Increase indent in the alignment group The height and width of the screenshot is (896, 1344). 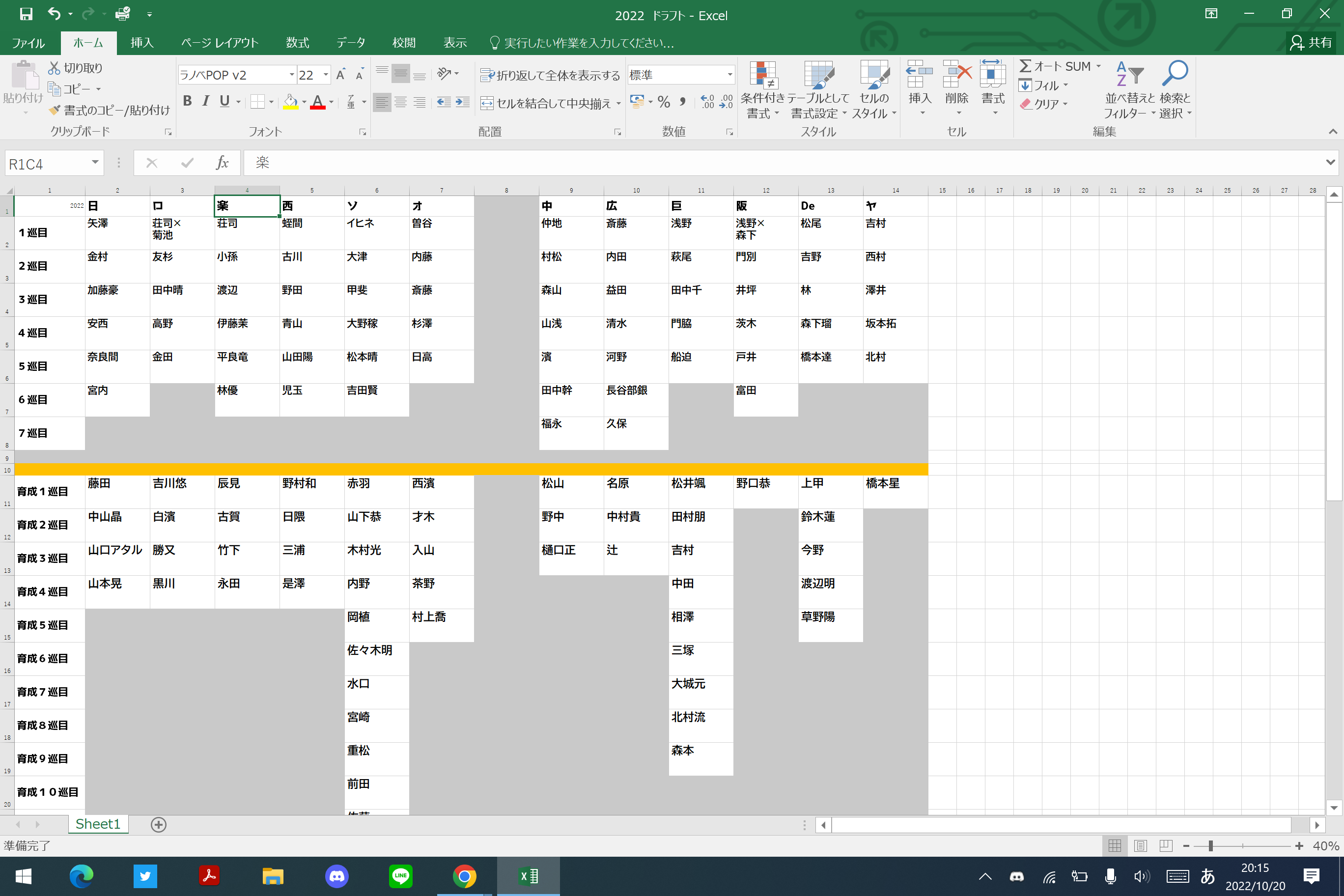pyautogui.click(x=462, y=102)
